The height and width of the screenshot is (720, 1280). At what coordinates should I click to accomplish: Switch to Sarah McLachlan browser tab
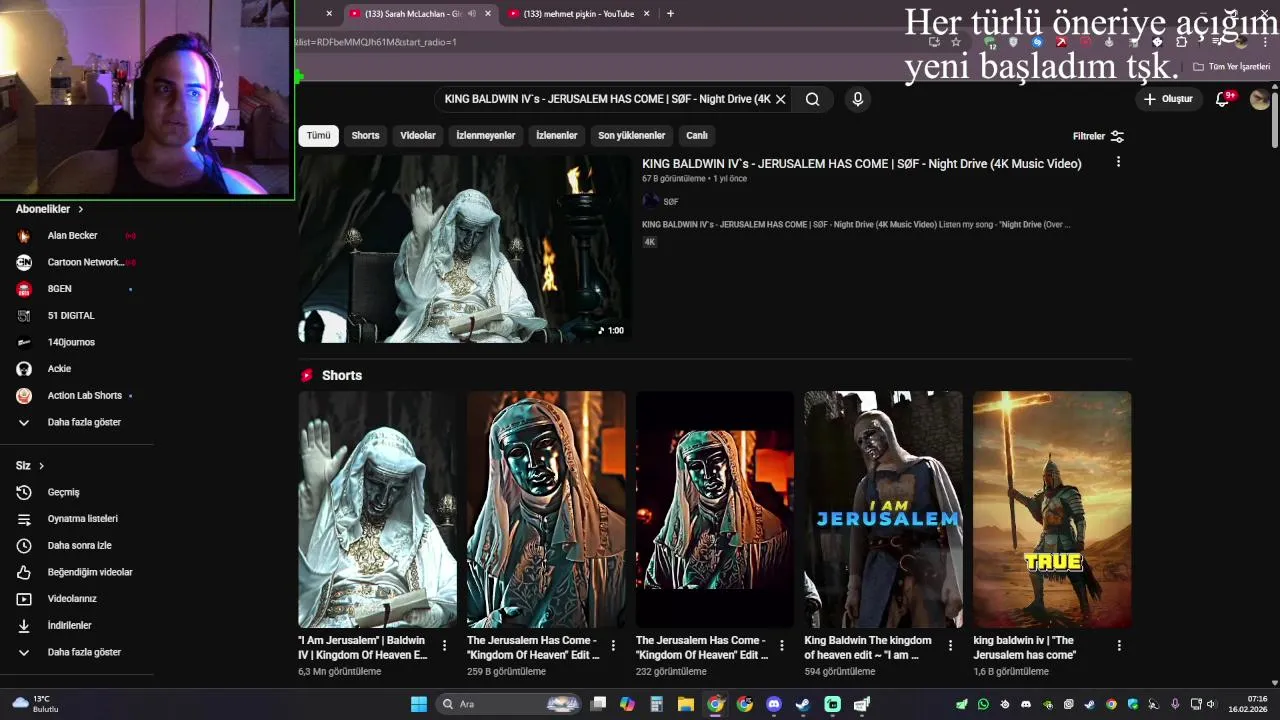click(x=412, y=14)
